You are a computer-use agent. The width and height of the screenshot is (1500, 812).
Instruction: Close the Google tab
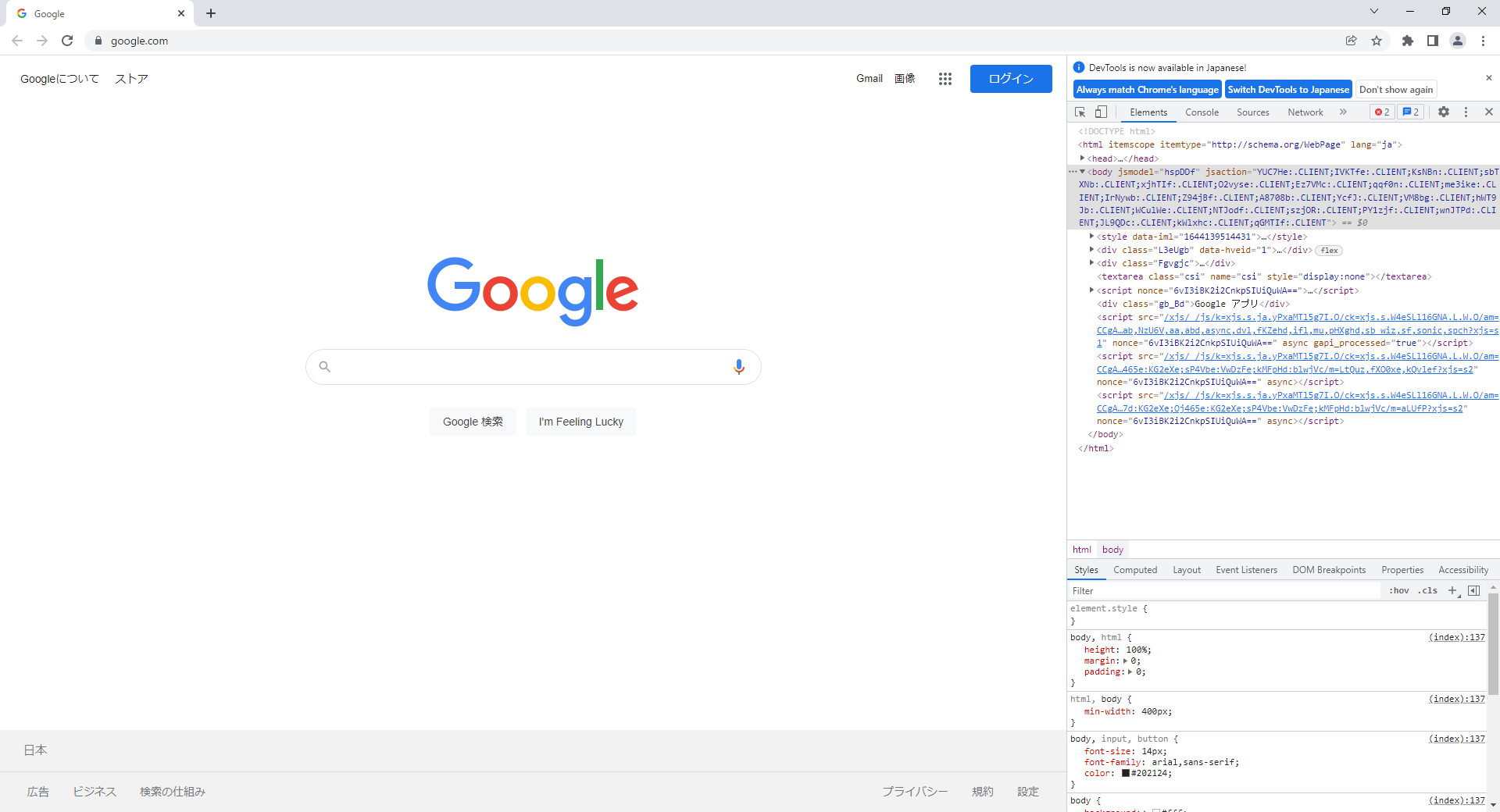[181, 13]
